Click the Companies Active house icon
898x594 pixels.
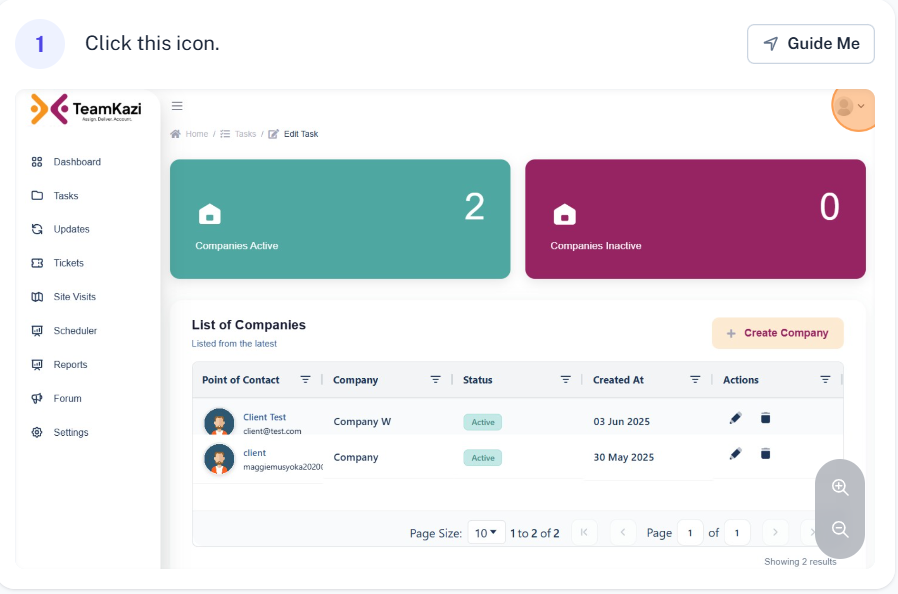[210, 214]
